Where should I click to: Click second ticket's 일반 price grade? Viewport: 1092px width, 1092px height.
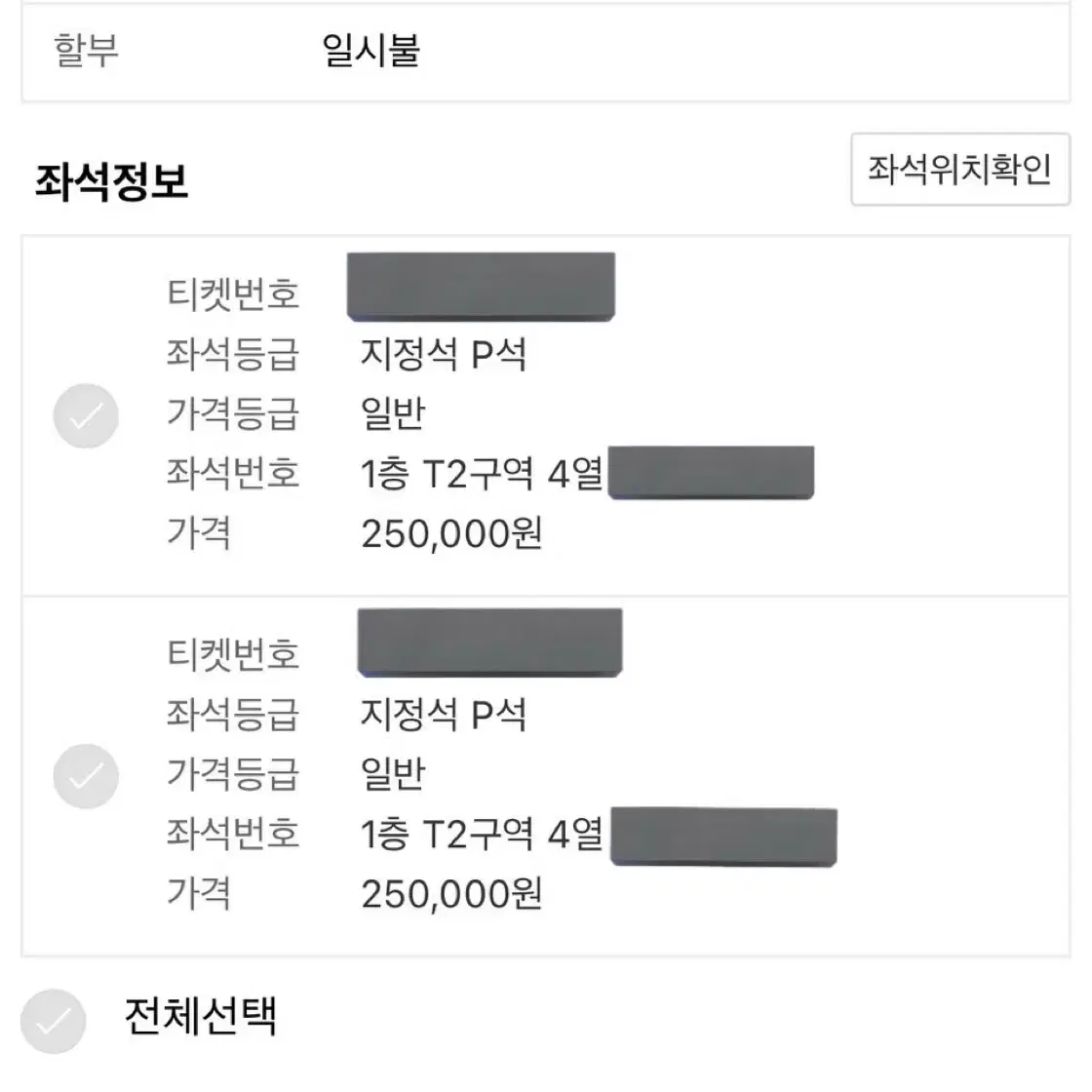tap(393, 774)
